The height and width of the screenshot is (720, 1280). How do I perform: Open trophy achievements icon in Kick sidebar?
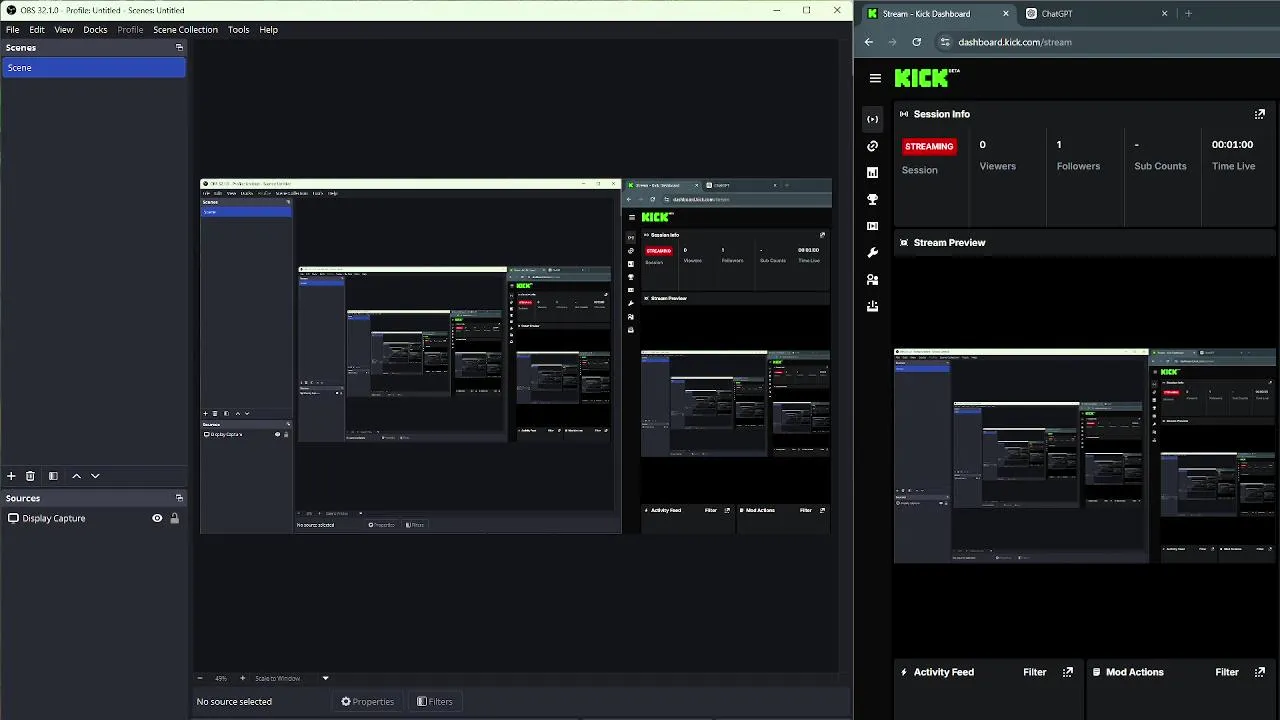(873, 199)
